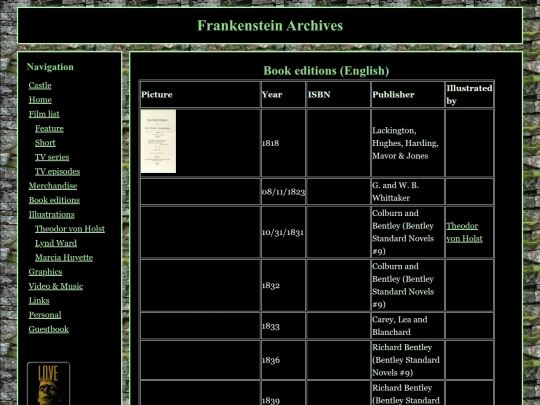Select the Feature films link
This screenshot has width=540, height=405.
click(x=49, y=128)
